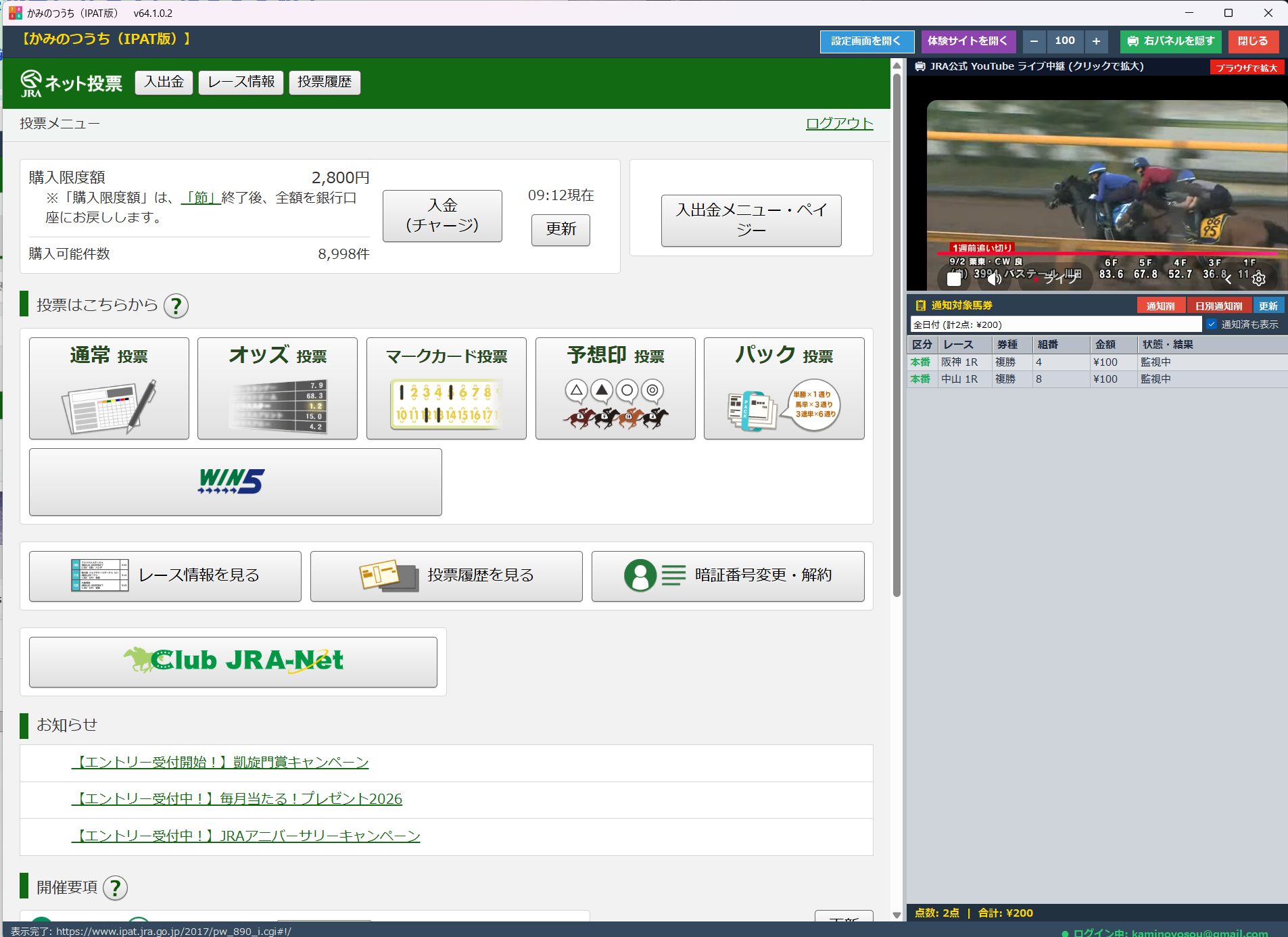
Task: Click the 更新 button under 09:12現在
Action: [560, 230]
